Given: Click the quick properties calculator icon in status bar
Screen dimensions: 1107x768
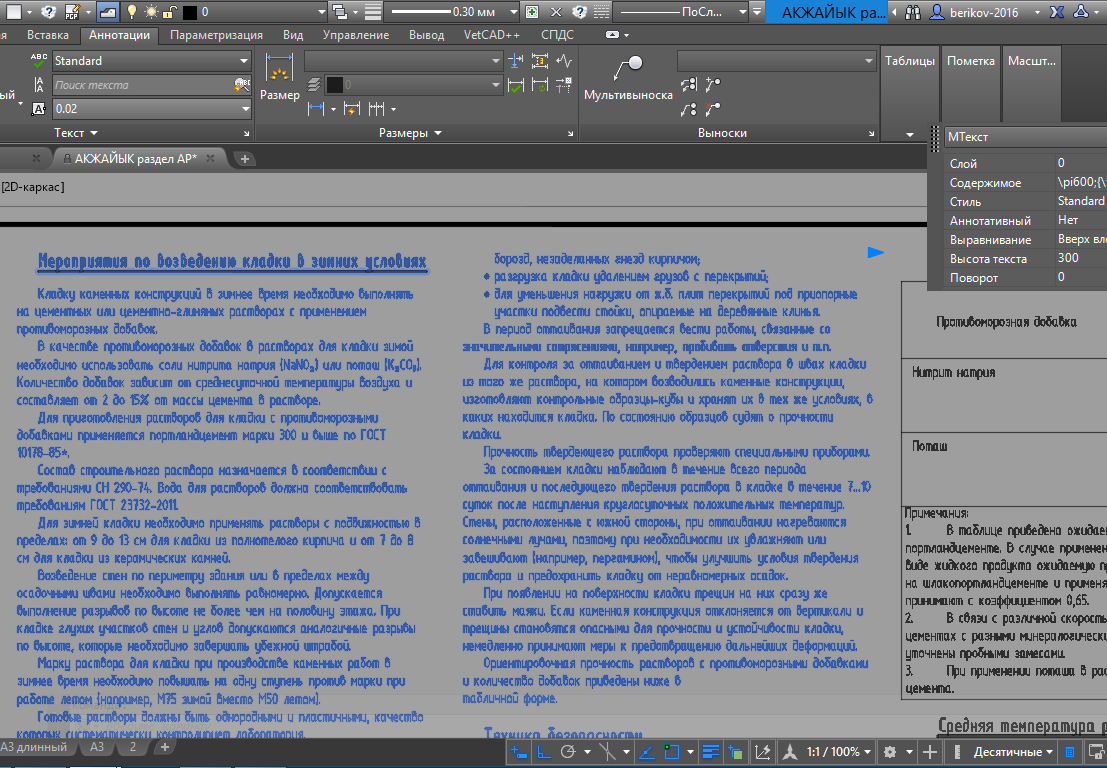Looking at the screenshot, I should click(1070, 752).
